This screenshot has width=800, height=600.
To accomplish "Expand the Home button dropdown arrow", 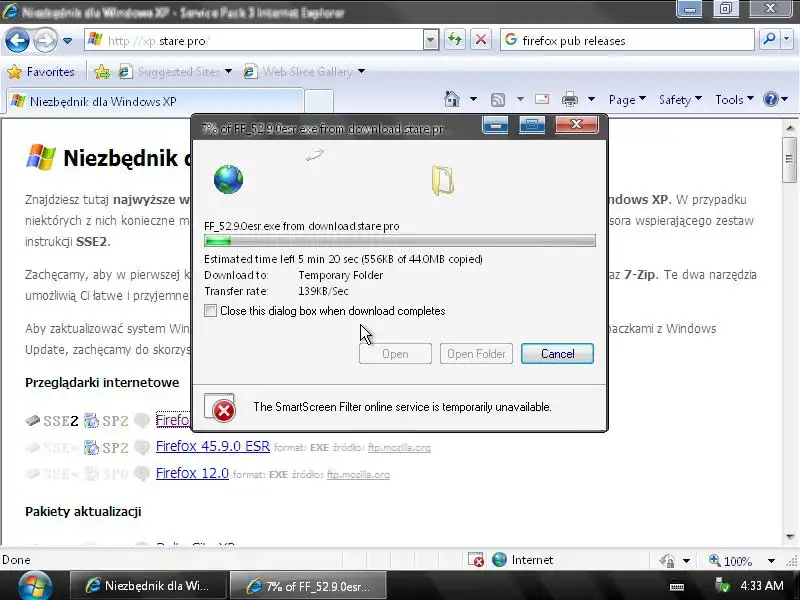I will tap(473, 99).
